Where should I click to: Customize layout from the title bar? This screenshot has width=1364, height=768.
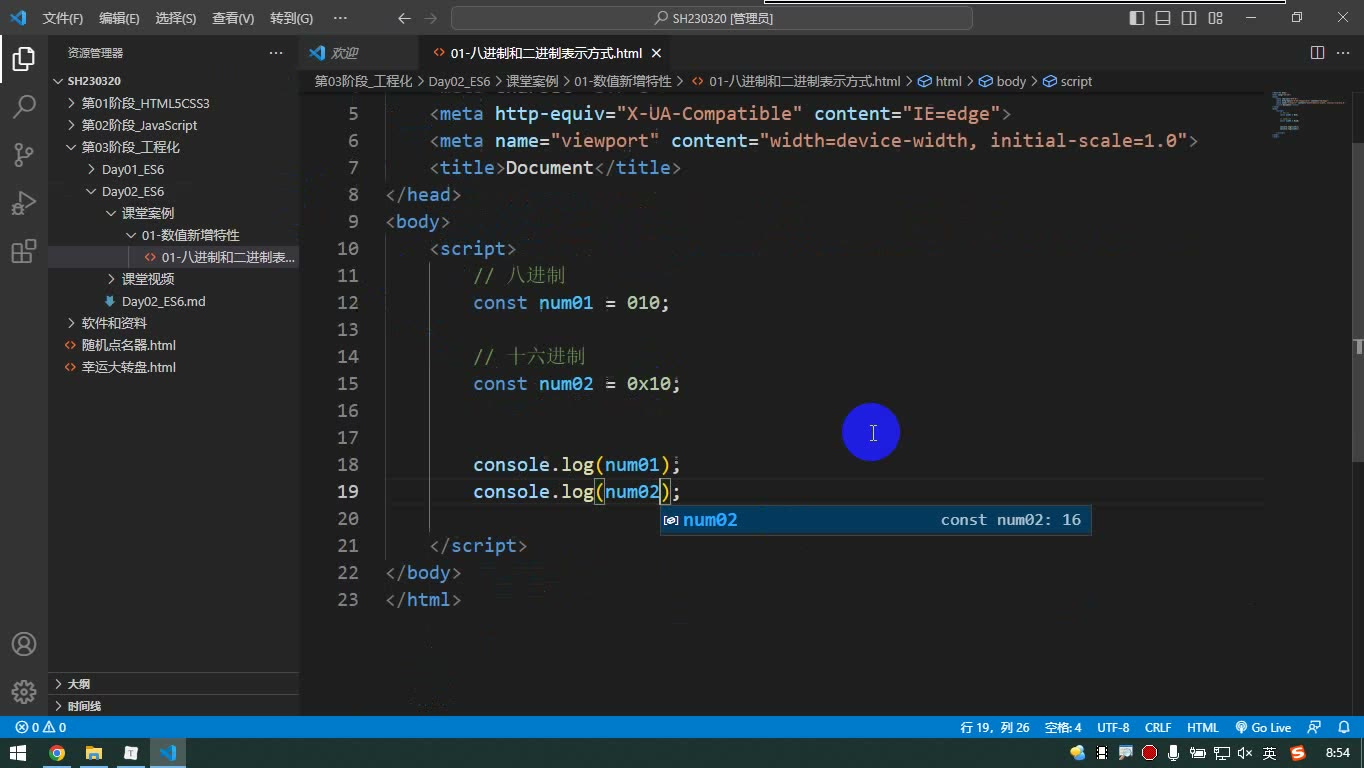click(1215, 18)
